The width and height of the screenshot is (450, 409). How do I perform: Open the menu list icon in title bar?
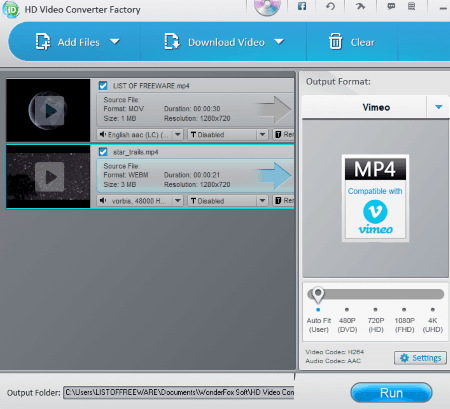[x=412, y=6]
